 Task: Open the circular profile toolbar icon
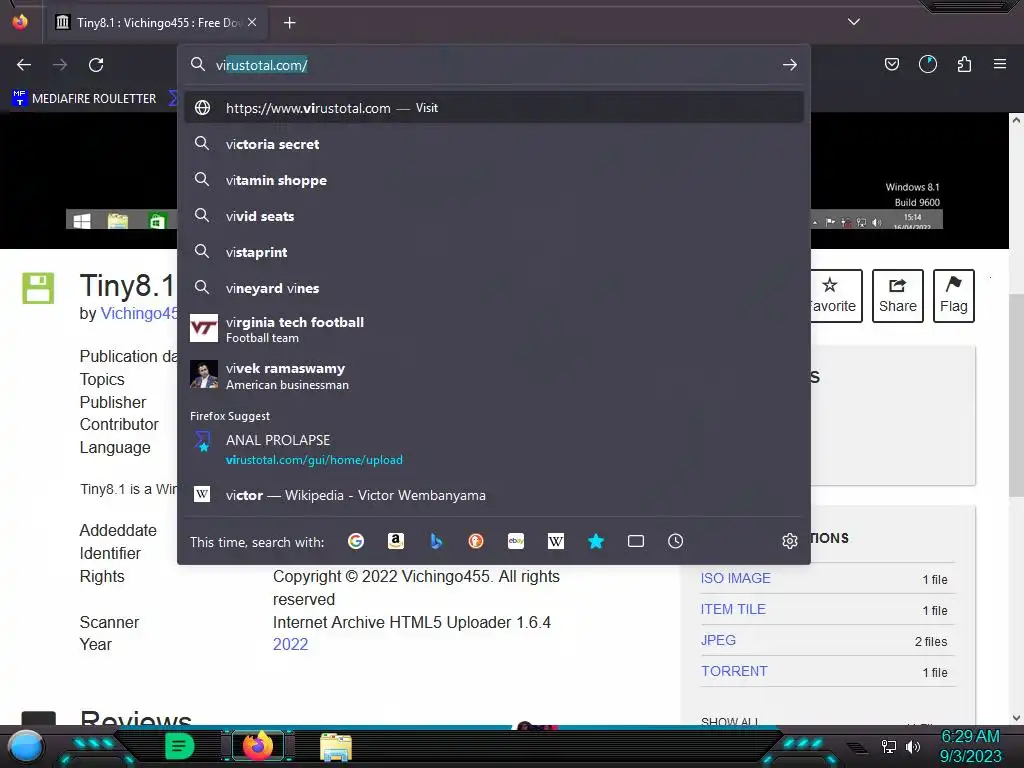click(x=927, y=64)
